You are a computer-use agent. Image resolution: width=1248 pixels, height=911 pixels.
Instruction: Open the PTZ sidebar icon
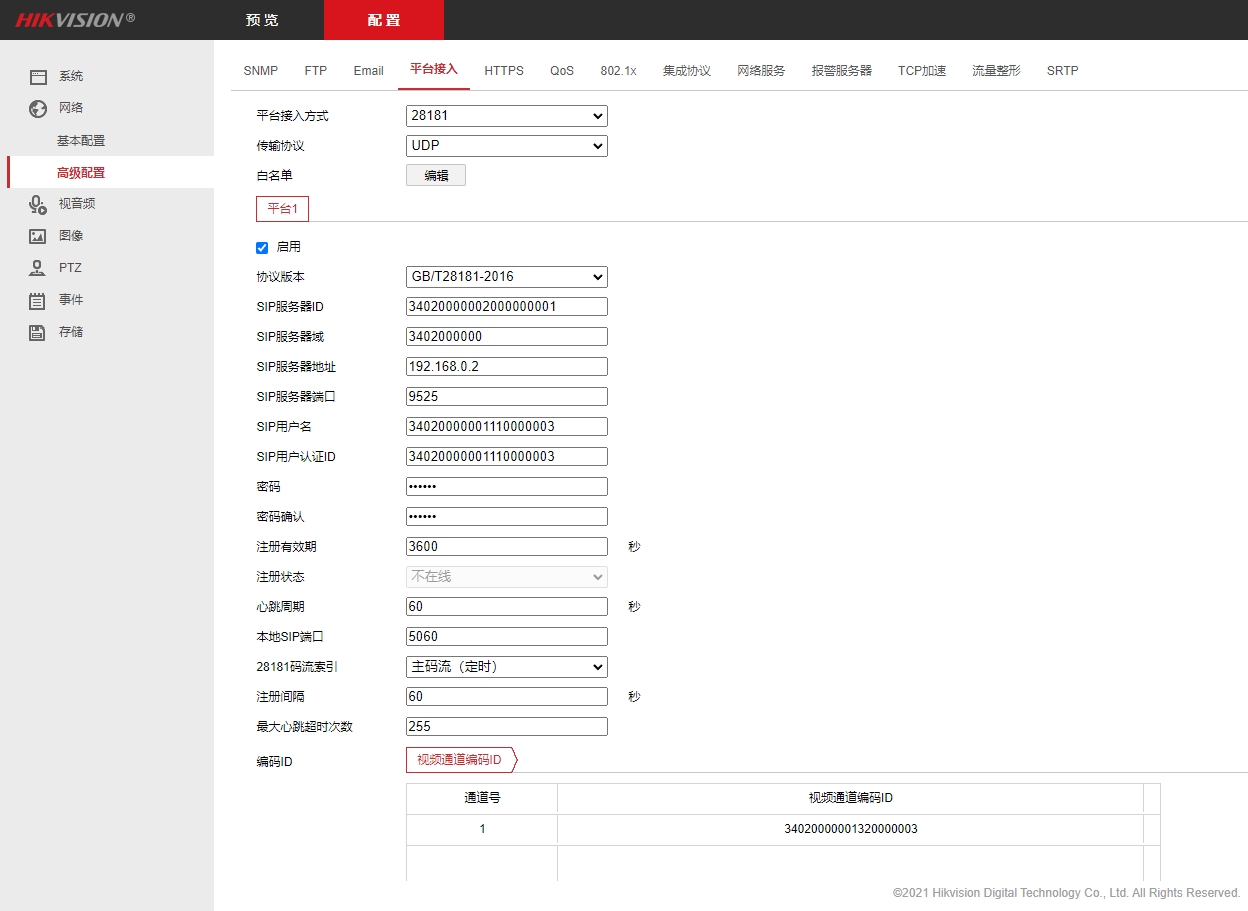pyautogui.click(x=38, y=269)
